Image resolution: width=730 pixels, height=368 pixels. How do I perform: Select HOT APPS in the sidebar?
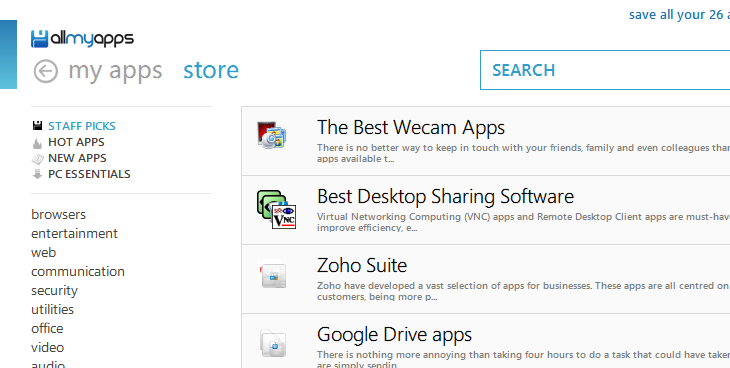[x=76, y=142]
